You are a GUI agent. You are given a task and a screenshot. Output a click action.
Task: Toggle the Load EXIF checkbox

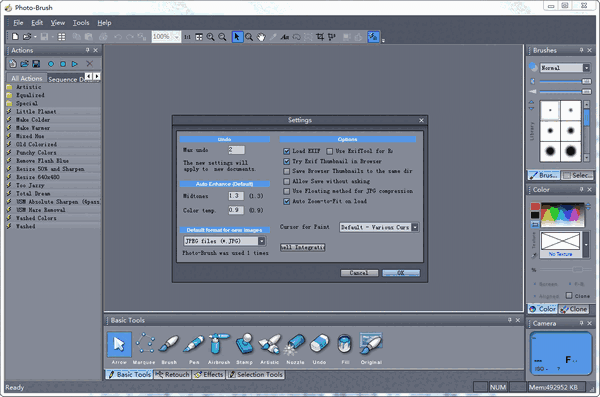[286, 151]
